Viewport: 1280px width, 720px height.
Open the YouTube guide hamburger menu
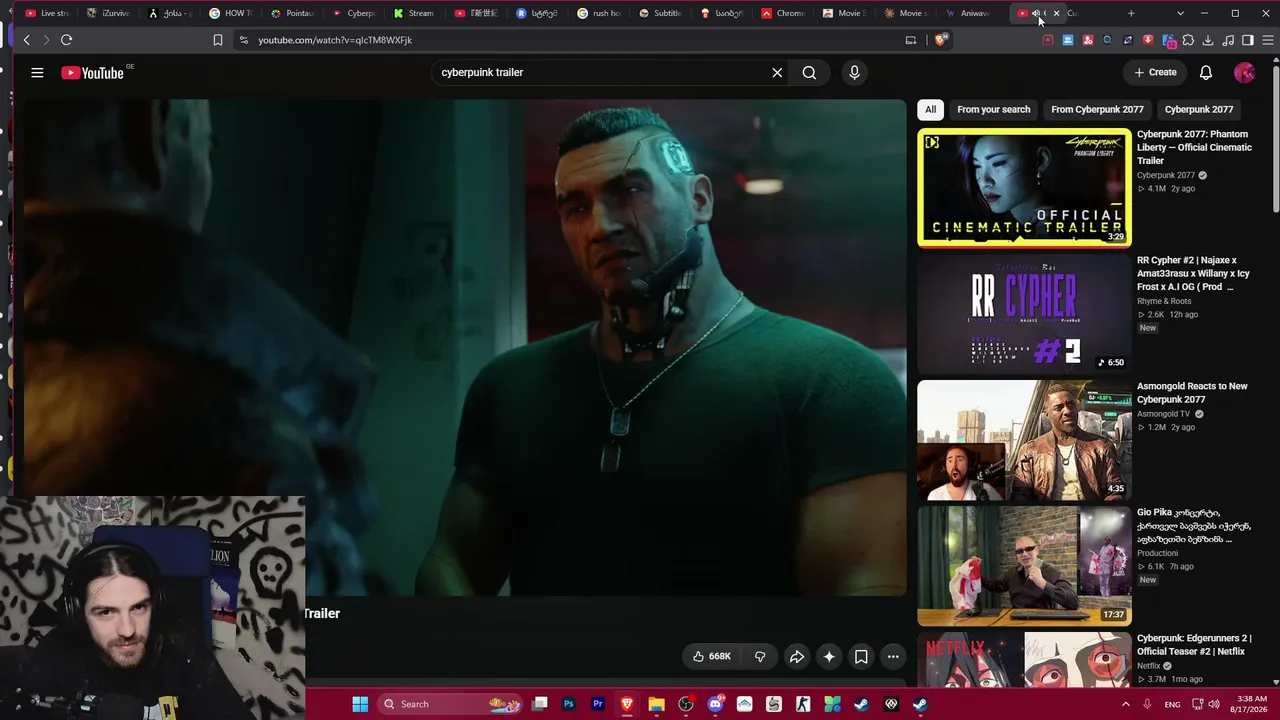coord(37,72)
